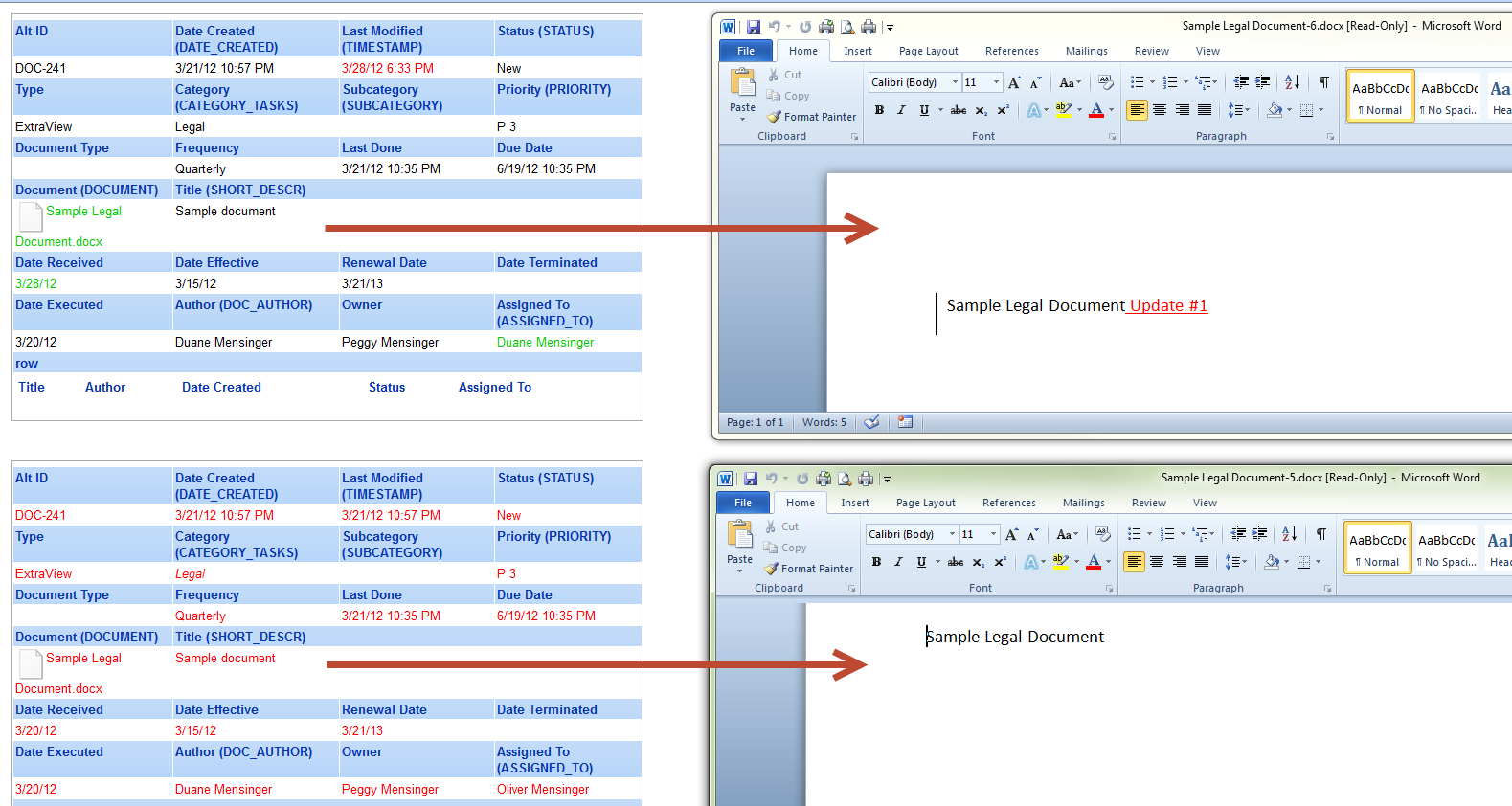Click Format Painter in Document-6 window
Viewport: 1512px width, 806px height.
click(x=812, y=117)
